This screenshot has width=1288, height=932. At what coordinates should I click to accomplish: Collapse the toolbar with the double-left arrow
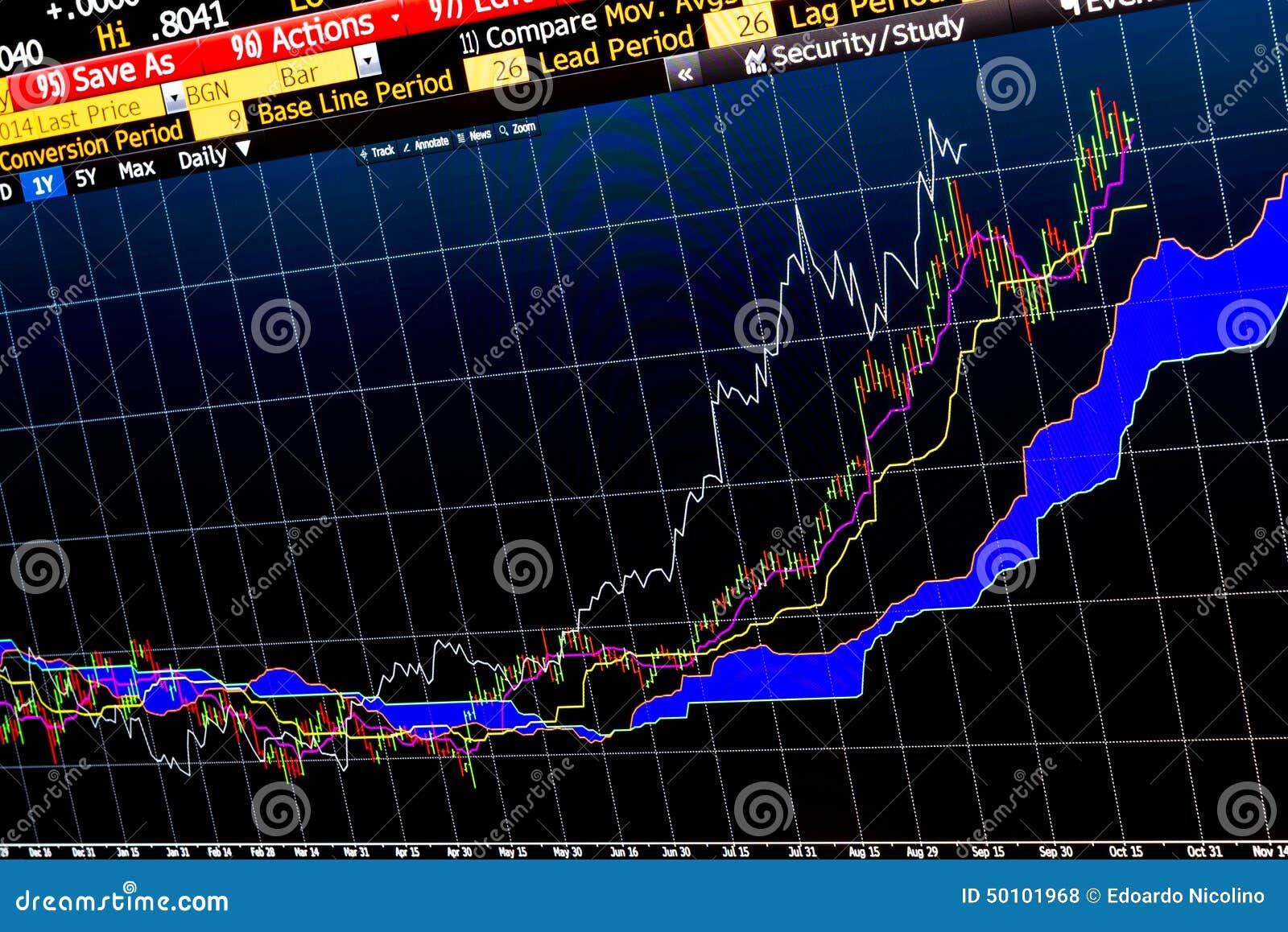pyautogui.click(x=684, y=74)
